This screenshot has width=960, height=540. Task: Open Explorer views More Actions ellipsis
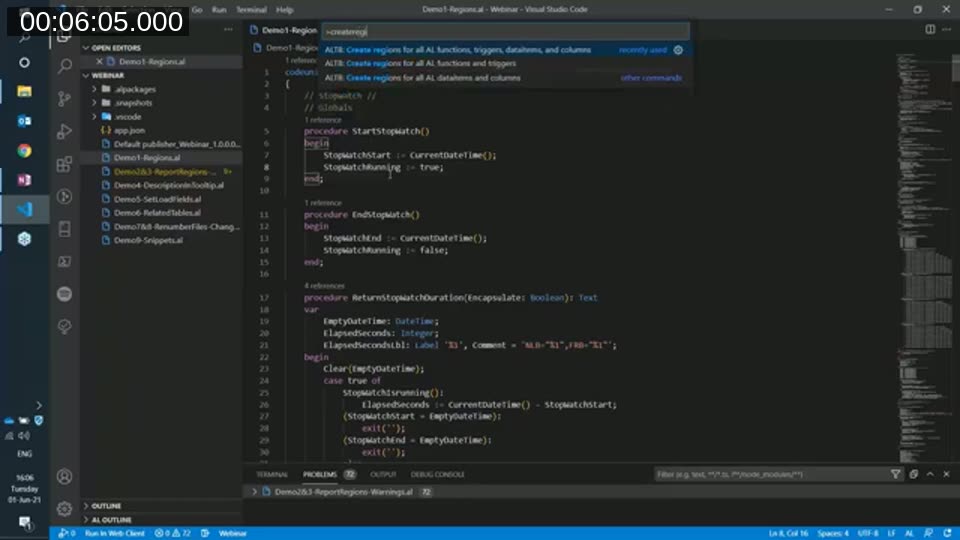pos(228,29)
